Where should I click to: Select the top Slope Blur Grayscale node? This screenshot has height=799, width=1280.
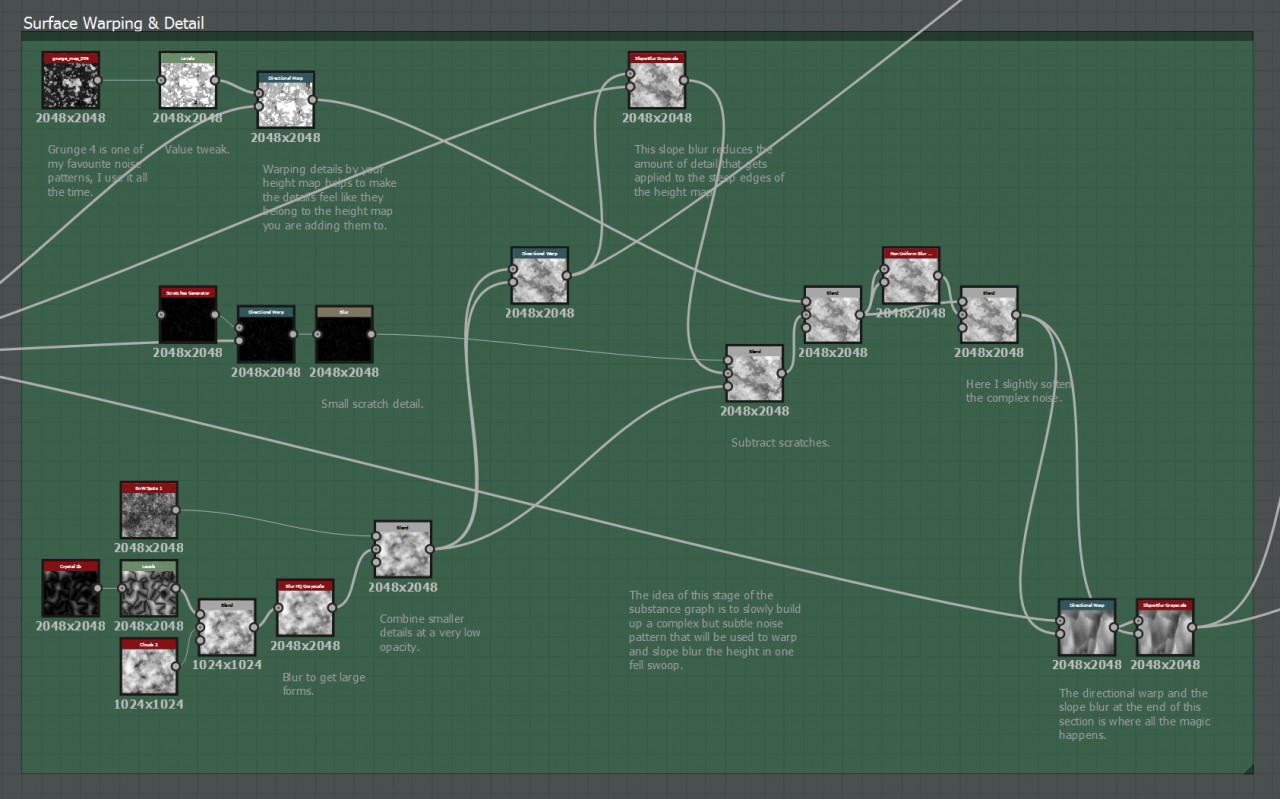click(x=657, y=81)
